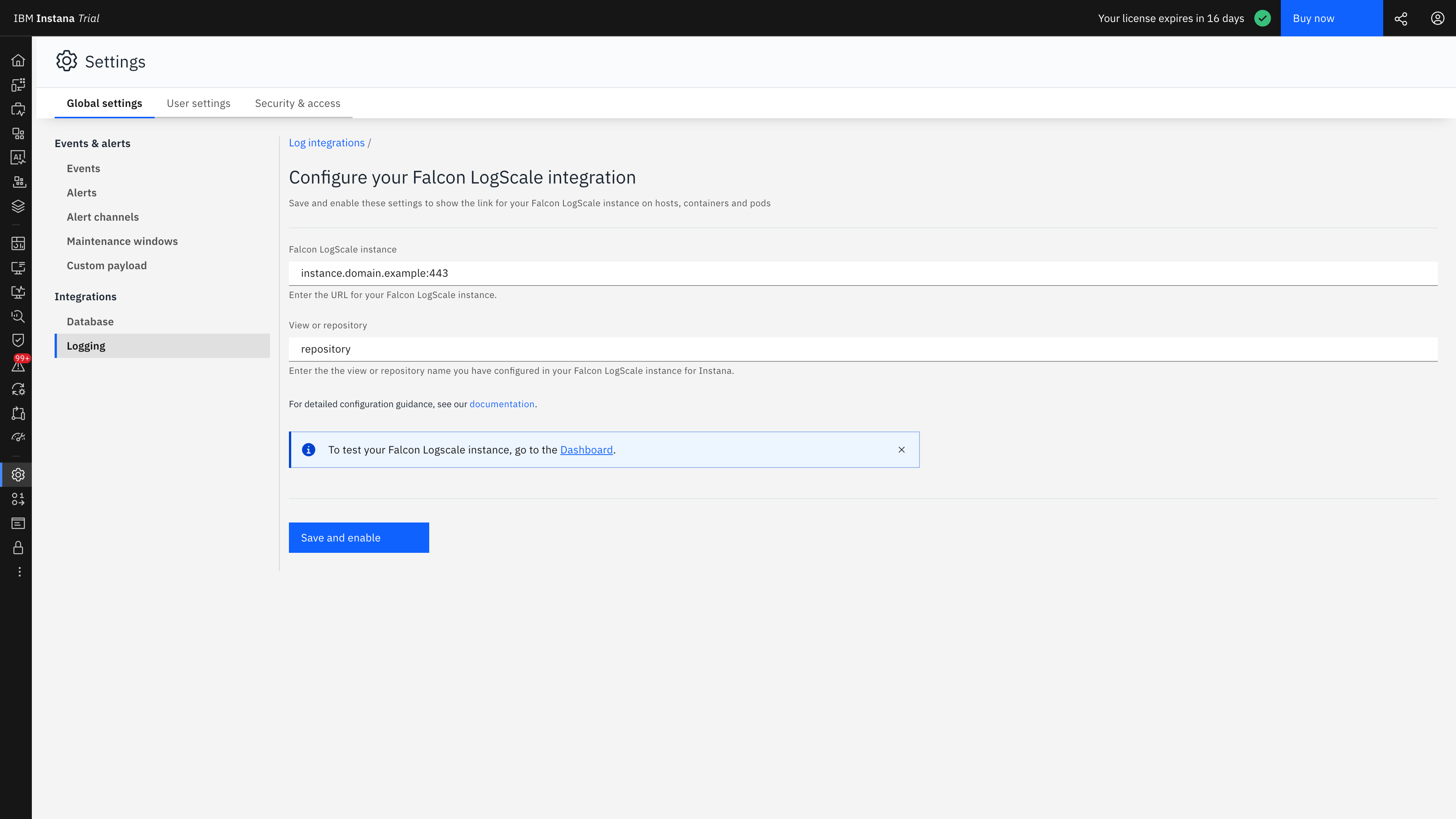1456x819 pixels.
Task: Select Logging under Integrations
Action: coord(162,346)
